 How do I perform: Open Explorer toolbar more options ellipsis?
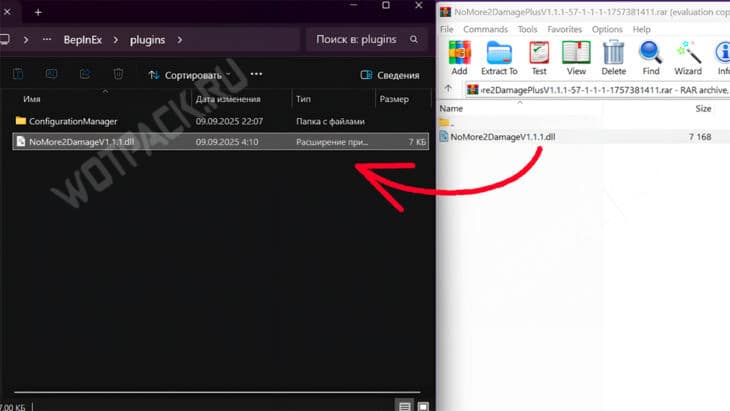(256, 74)
